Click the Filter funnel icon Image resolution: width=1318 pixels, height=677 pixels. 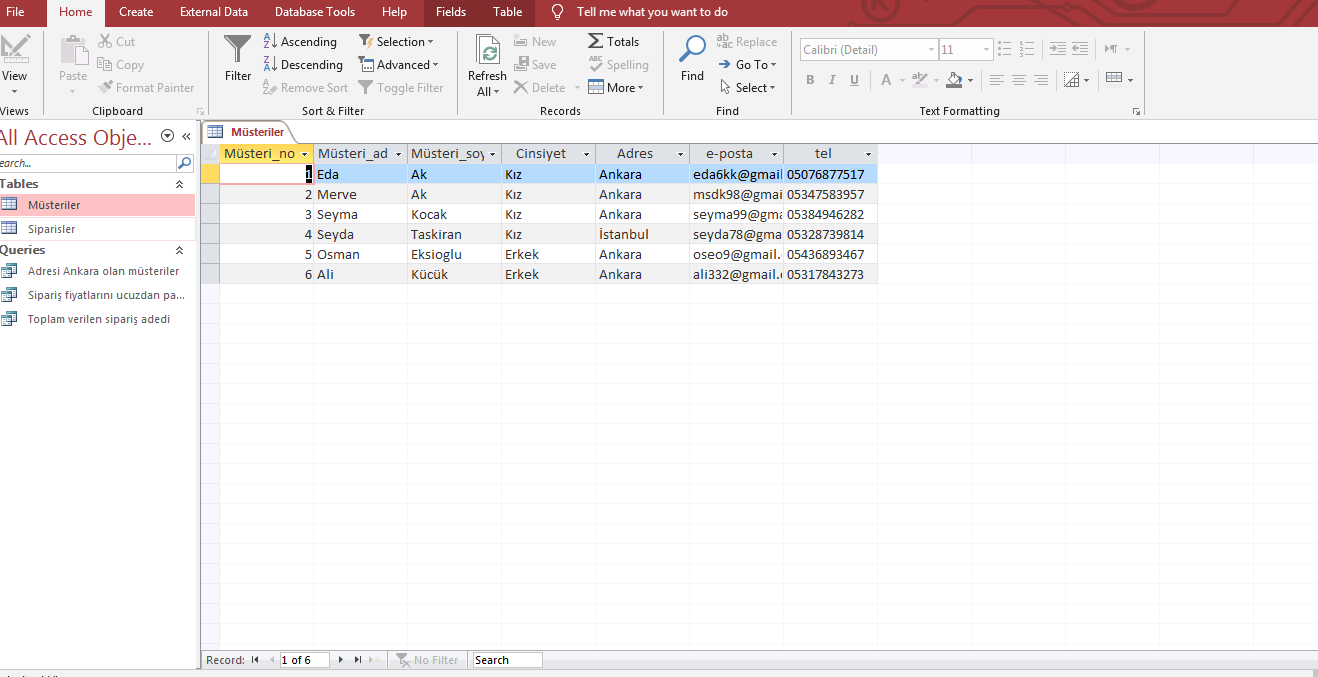pyautogui.click(x=238, y=50)
